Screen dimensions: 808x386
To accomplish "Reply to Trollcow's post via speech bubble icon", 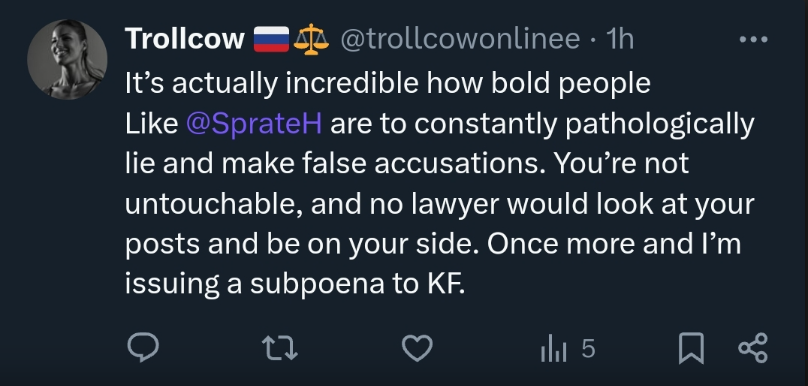I will point(143,348).
